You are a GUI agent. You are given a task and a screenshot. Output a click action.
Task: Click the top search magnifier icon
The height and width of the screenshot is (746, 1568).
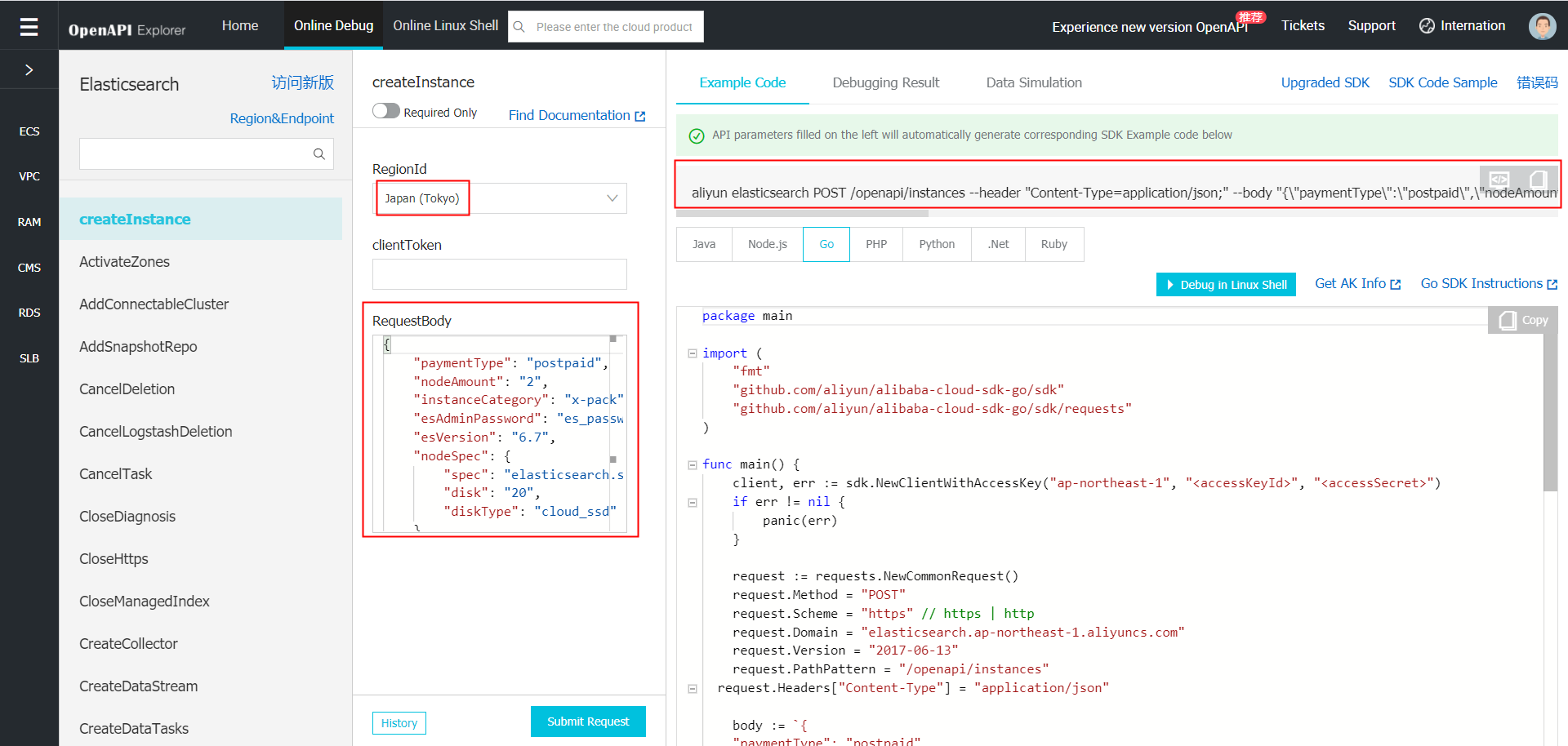click(x=519, y=27)
